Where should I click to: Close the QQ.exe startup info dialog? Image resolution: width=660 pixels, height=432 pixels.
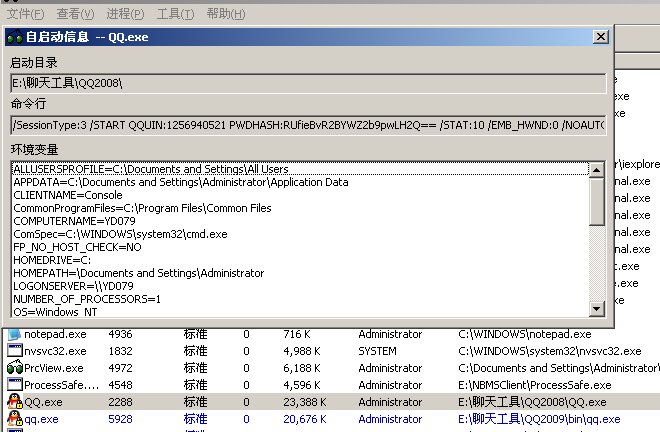tap(600, 37)
